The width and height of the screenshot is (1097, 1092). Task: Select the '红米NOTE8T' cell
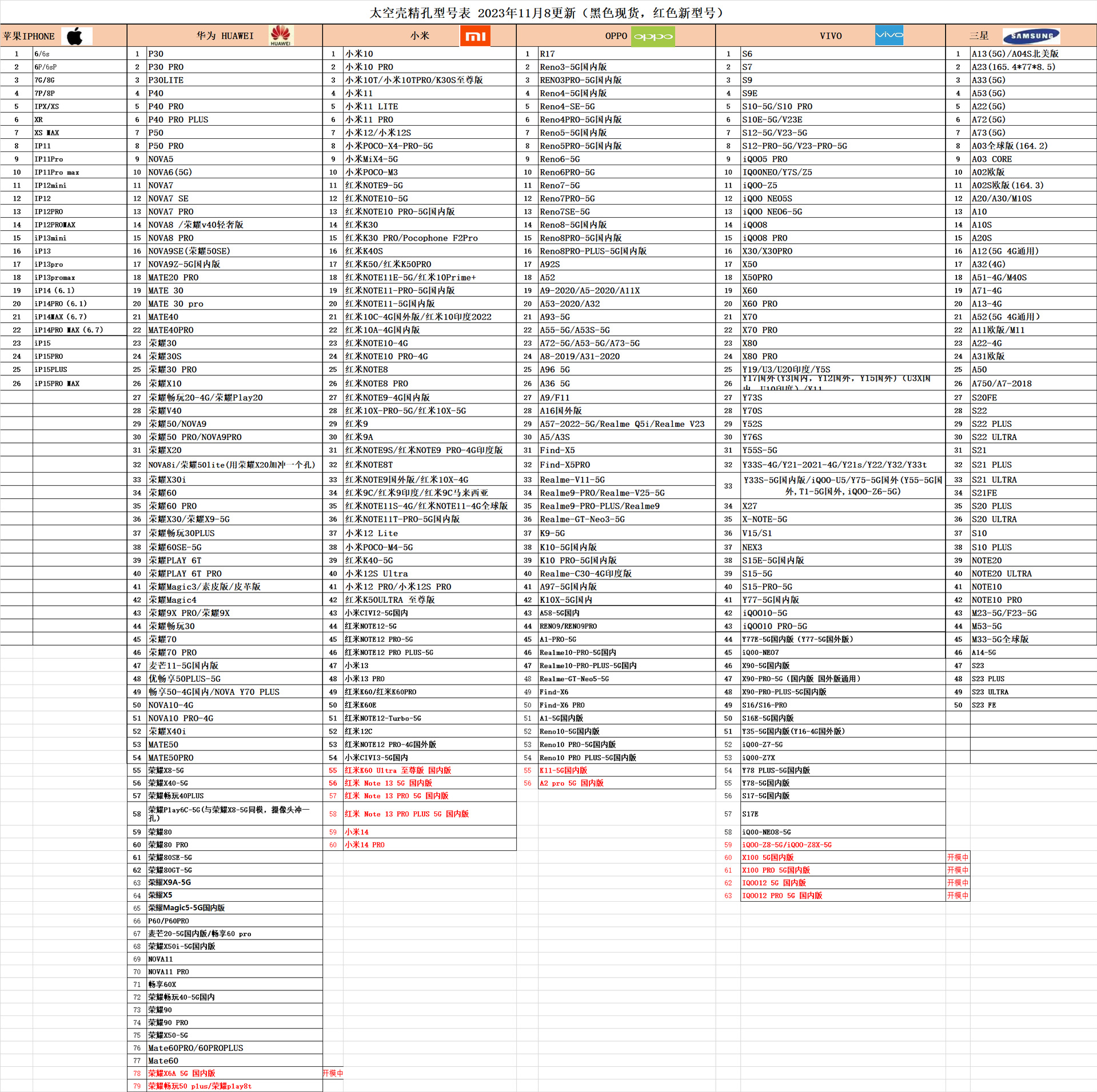pyautogui.click(x=430, y=465)
